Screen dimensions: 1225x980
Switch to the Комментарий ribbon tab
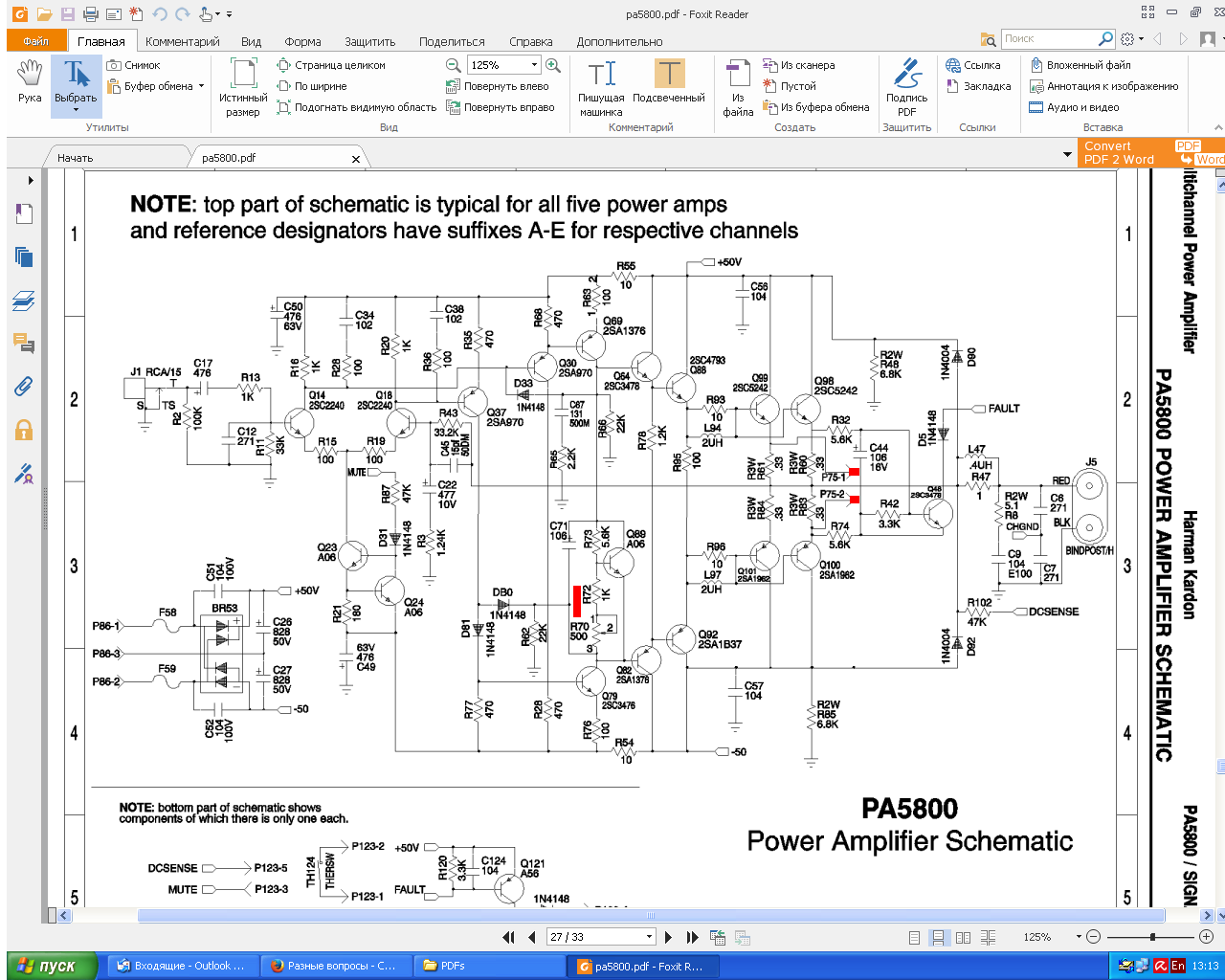183,41
